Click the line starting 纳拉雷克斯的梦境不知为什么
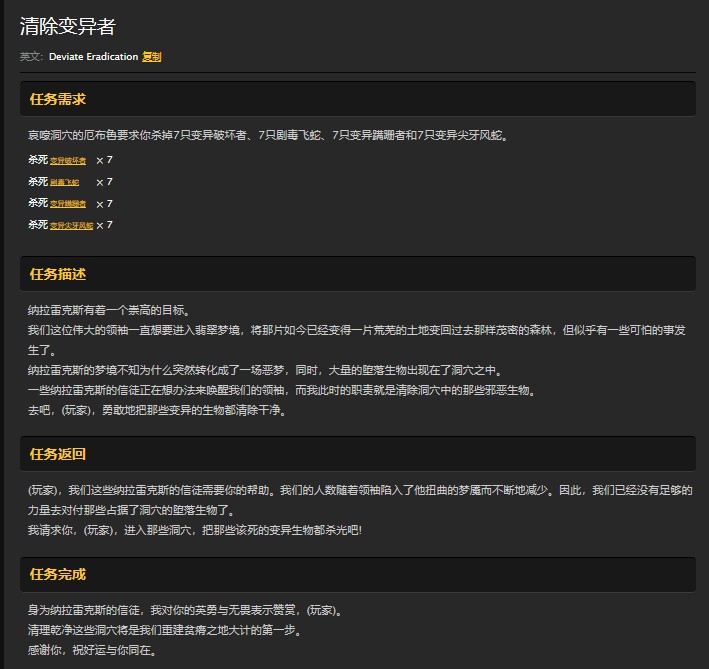Screen dimensions: 709x669 pyautogui.click(x=265, y=370)
